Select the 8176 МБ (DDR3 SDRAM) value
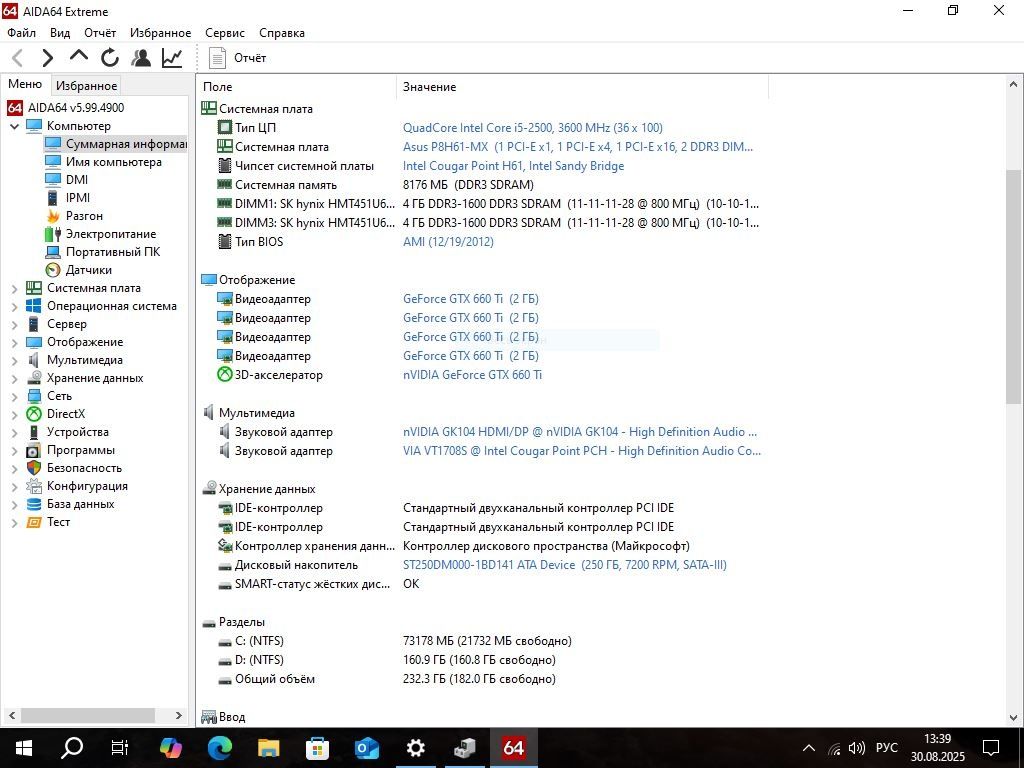 [468, 185]
